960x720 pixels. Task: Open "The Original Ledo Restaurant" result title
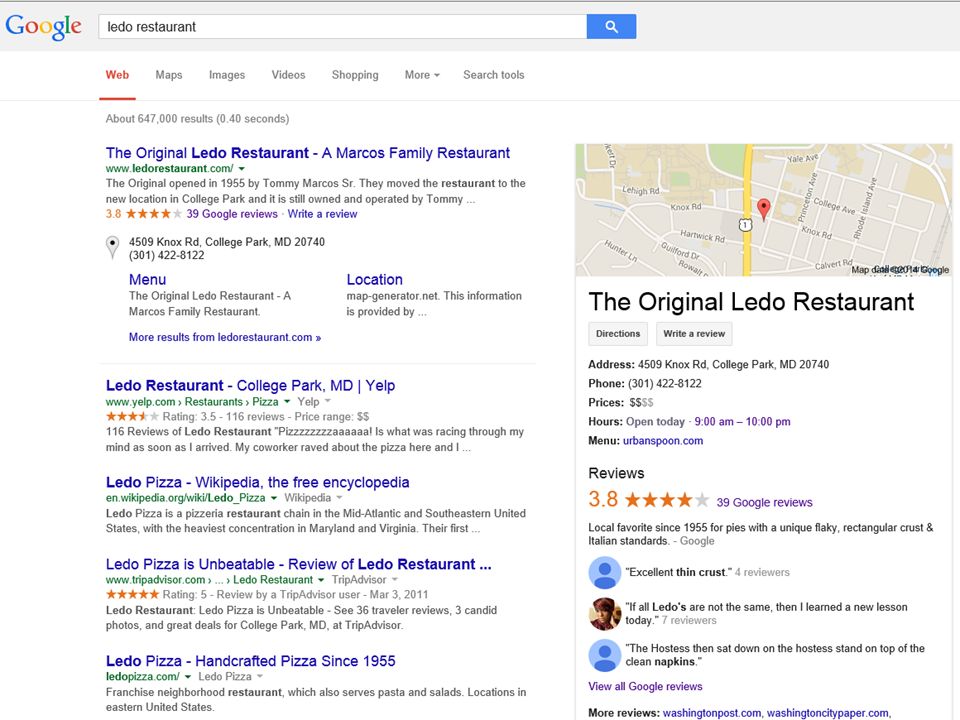[307, 152]
